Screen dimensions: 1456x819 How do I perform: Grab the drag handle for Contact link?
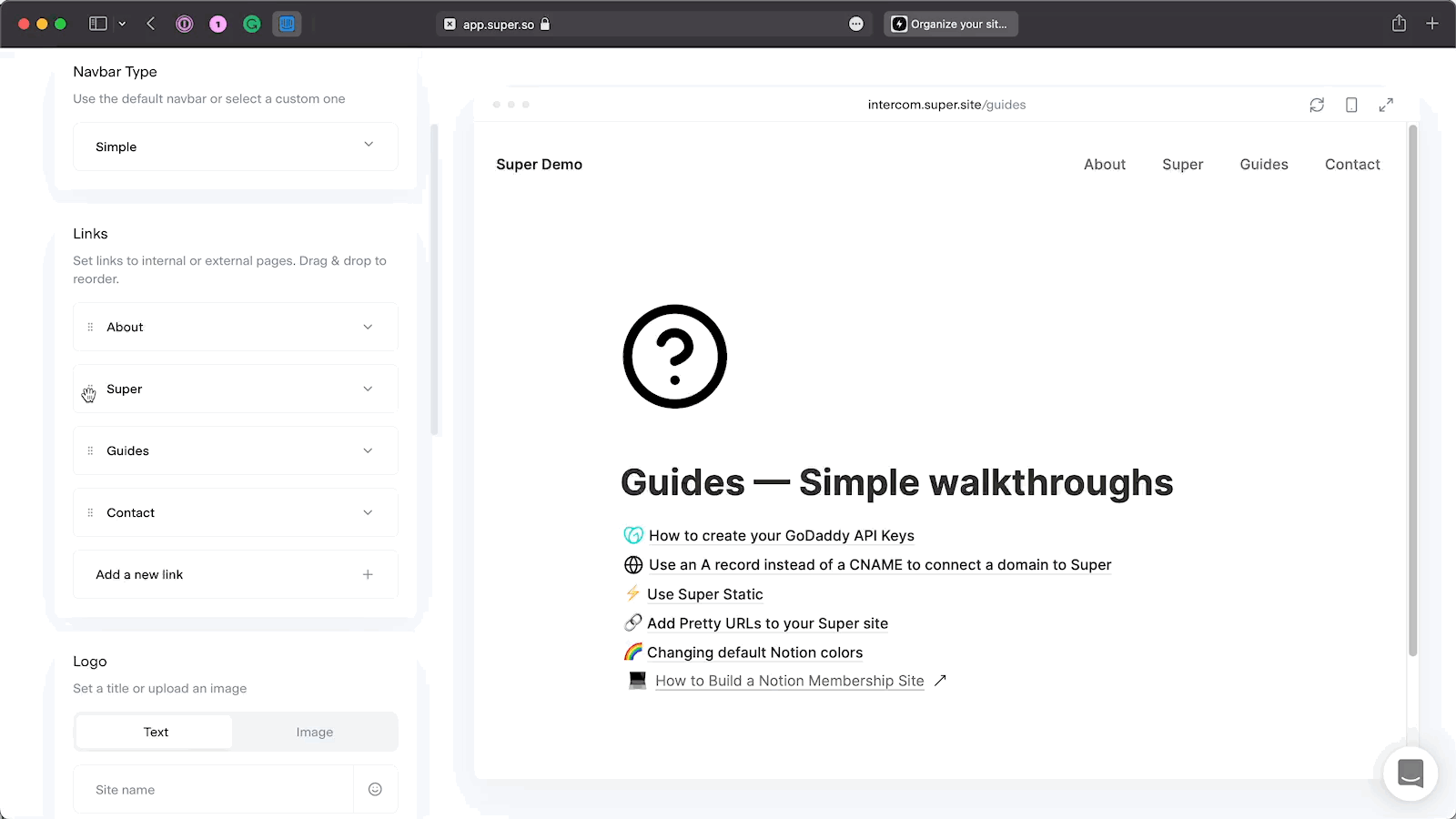tap(90, 512)
